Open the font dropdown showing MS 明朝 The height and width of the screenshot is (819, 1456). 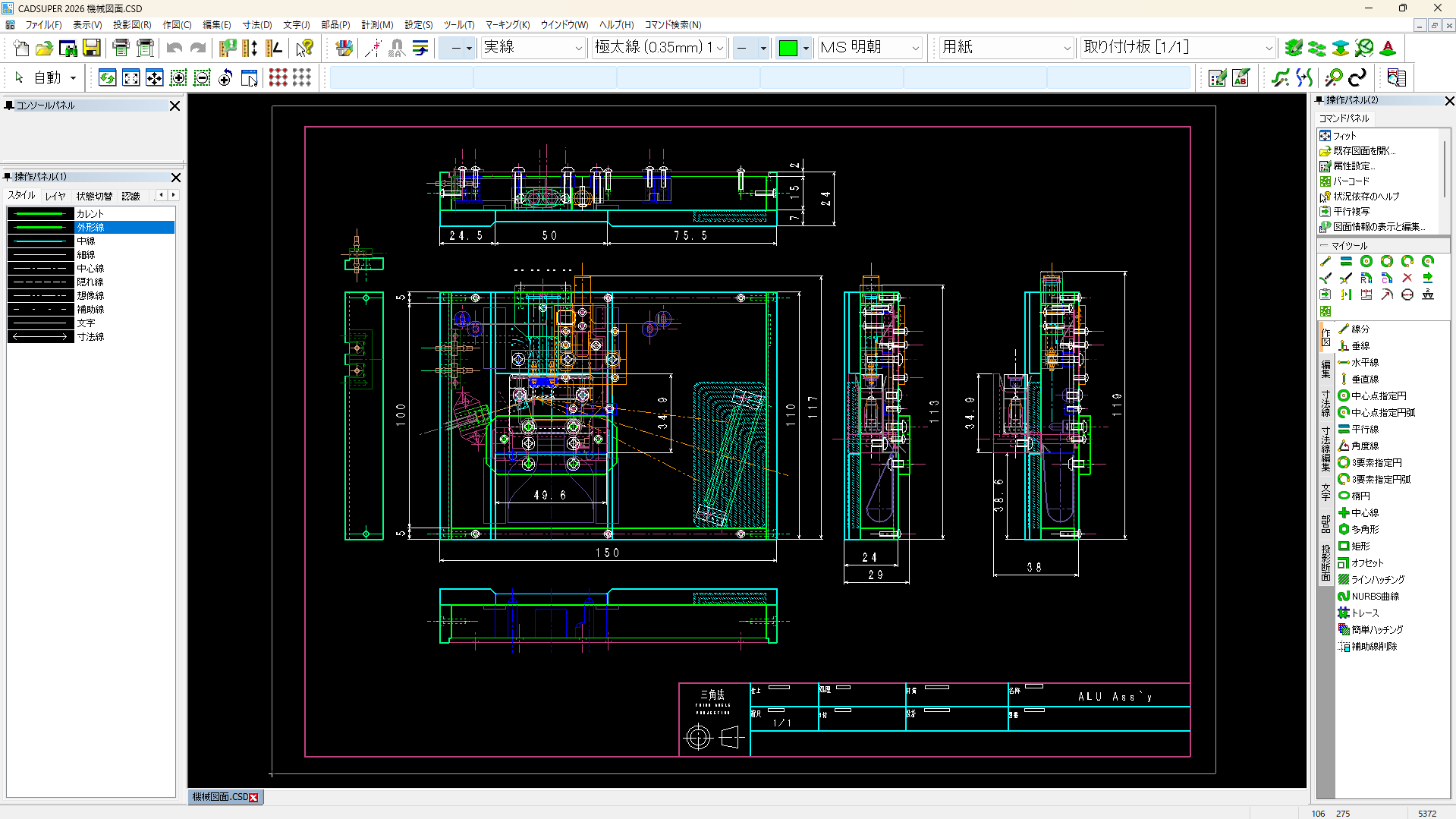tap(870, 48)
